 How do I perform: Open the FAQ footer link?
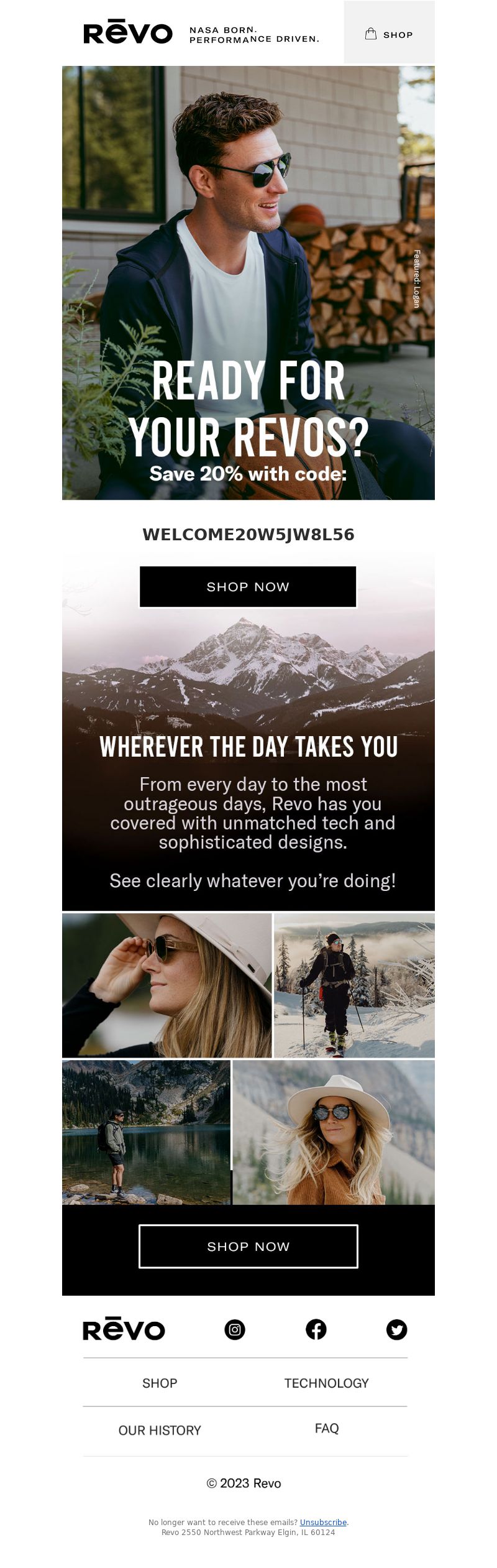click(x=327, y=1428)
